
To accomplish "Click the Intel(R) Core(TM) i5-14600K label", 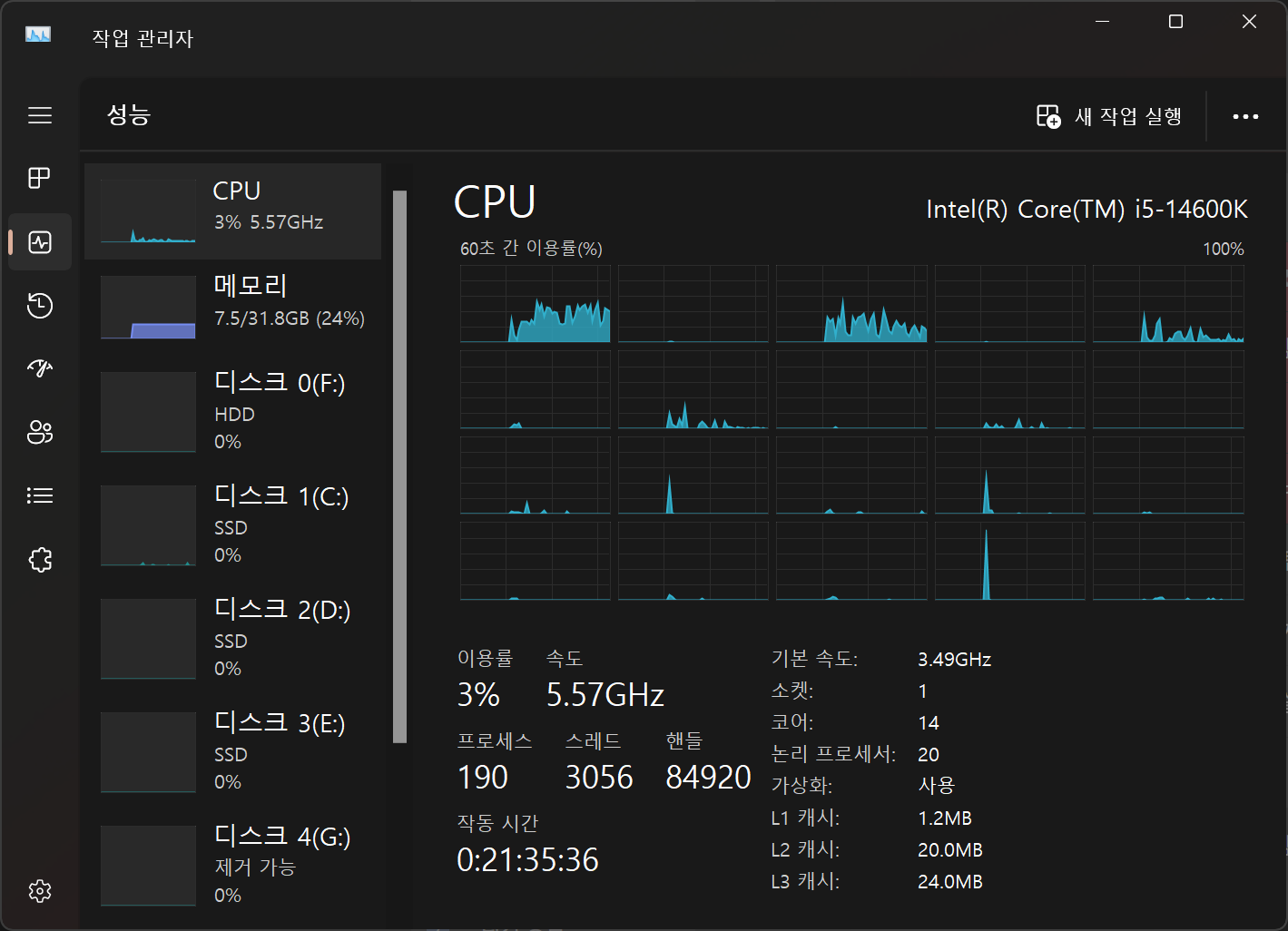I will coord(1086,210).
